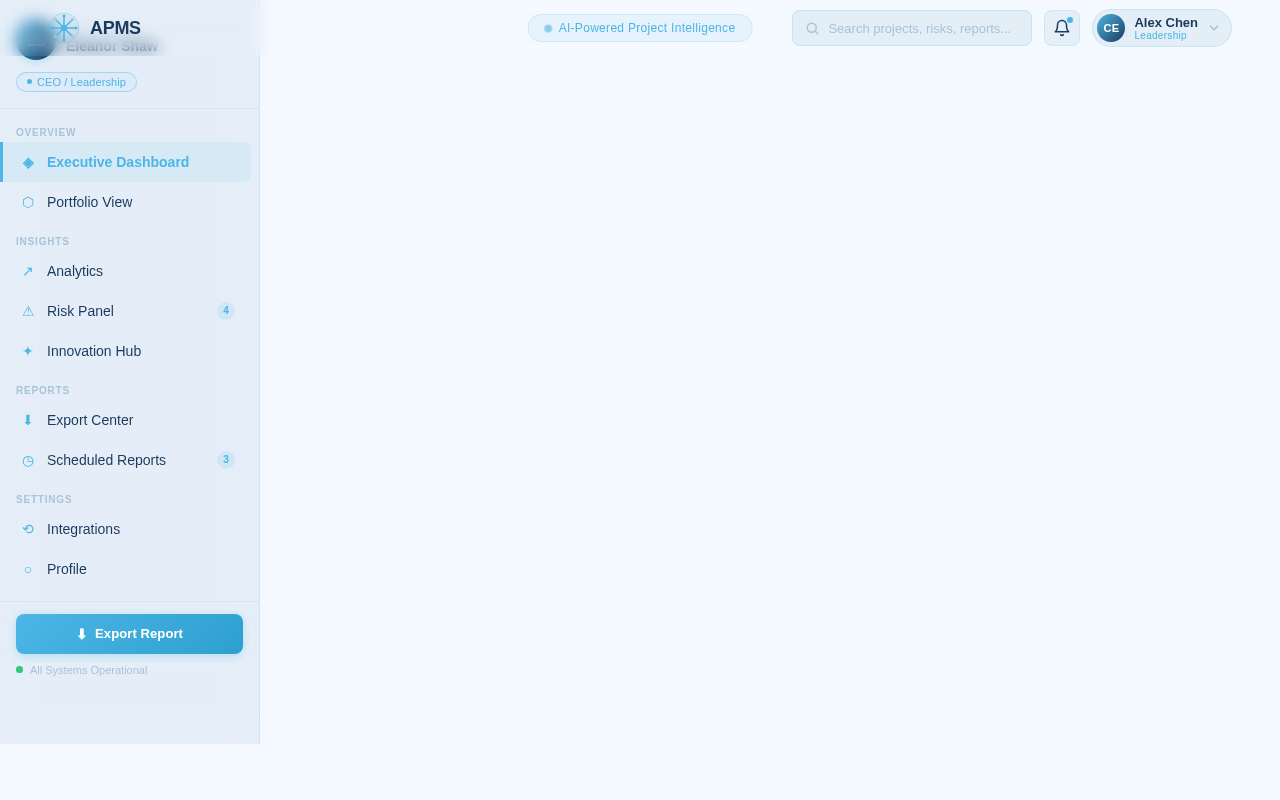Viewport: 1280px width, 800px height.
Task: Click the CEO / Leadership role badge
Action: (x=76, y=82)
